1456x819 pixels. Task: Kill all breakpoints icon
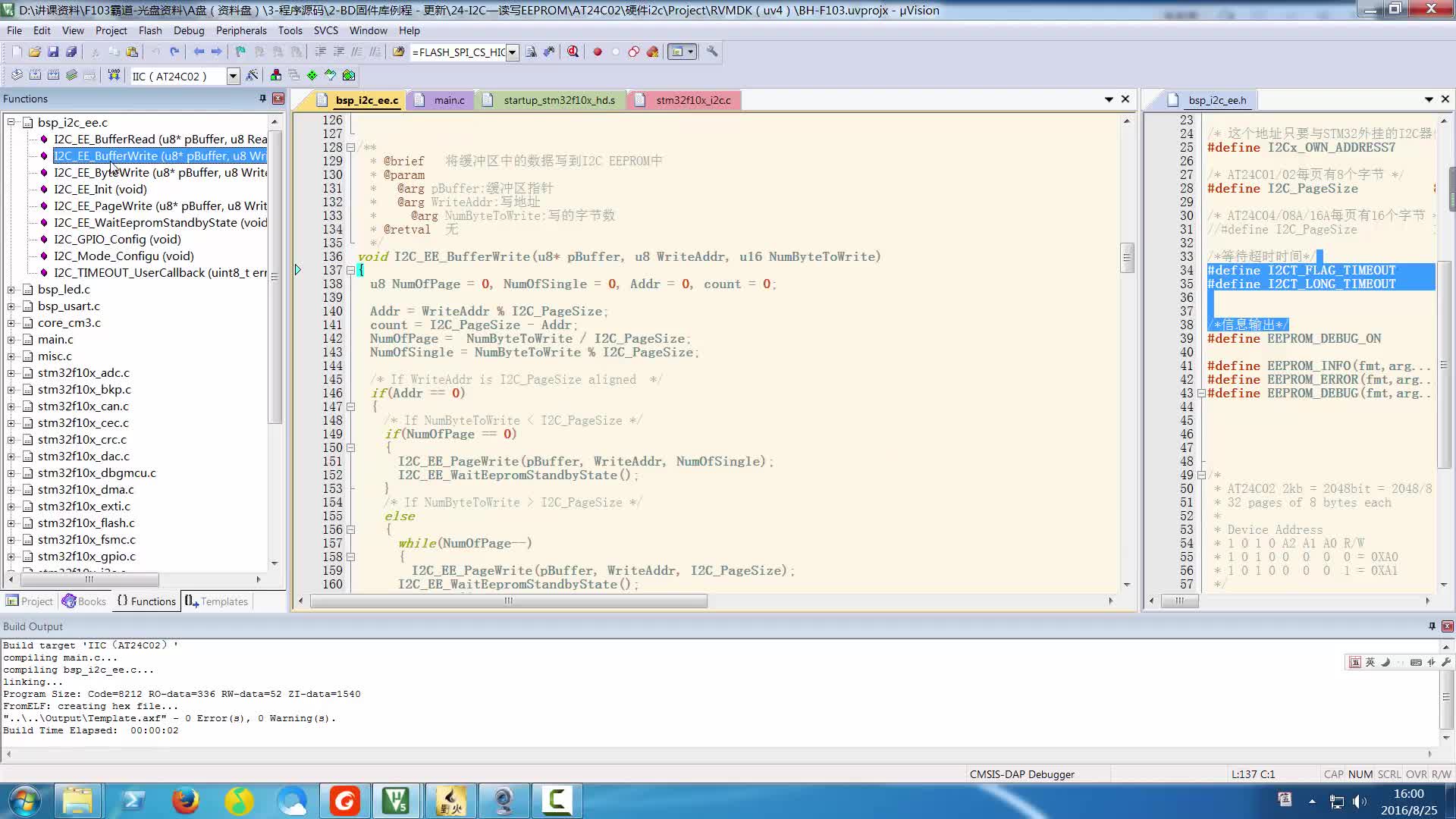[x=652, y=52]
